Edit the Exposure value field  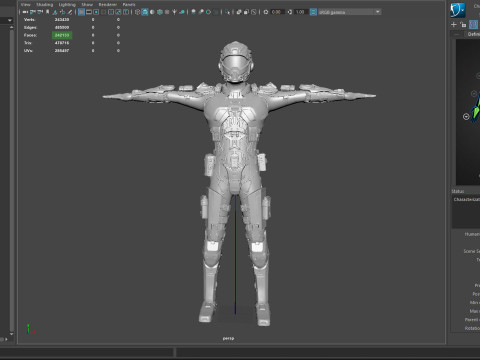(x=277, y=12)
